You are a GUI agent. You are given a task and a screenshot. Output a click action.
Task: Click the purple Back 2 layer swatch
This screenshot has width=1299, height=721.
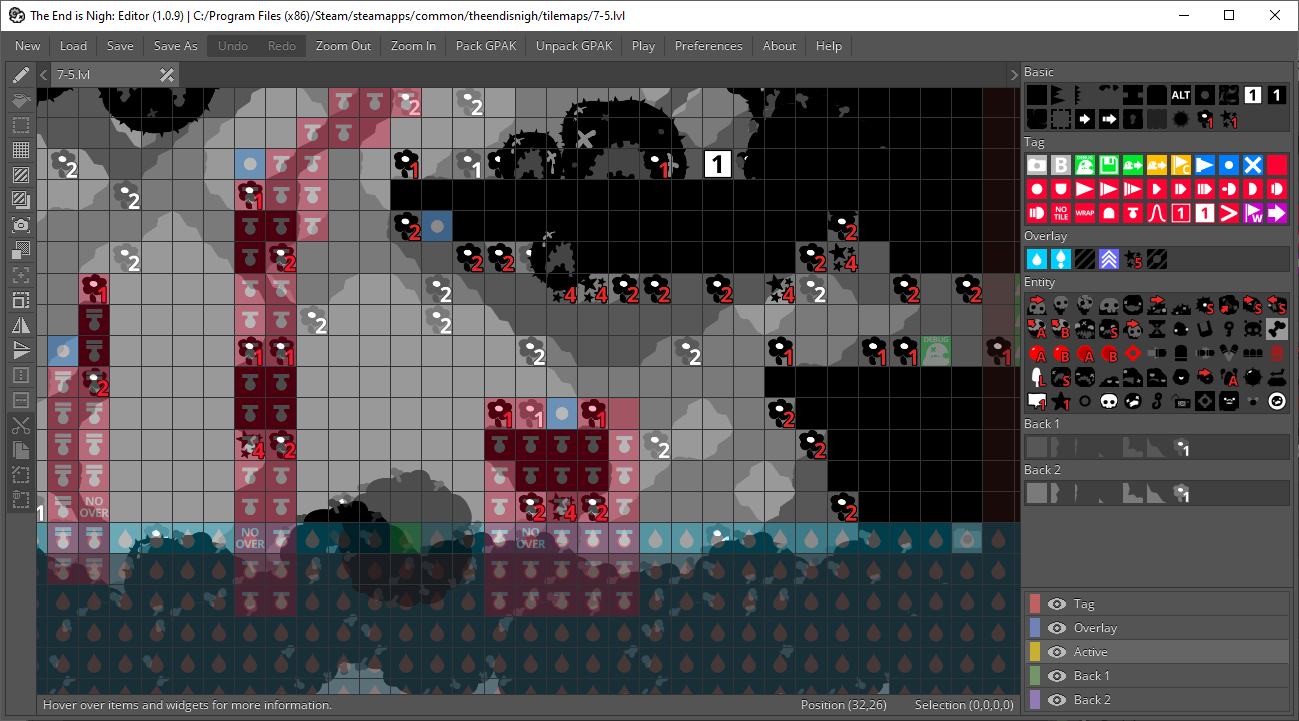click(1034, 700)
